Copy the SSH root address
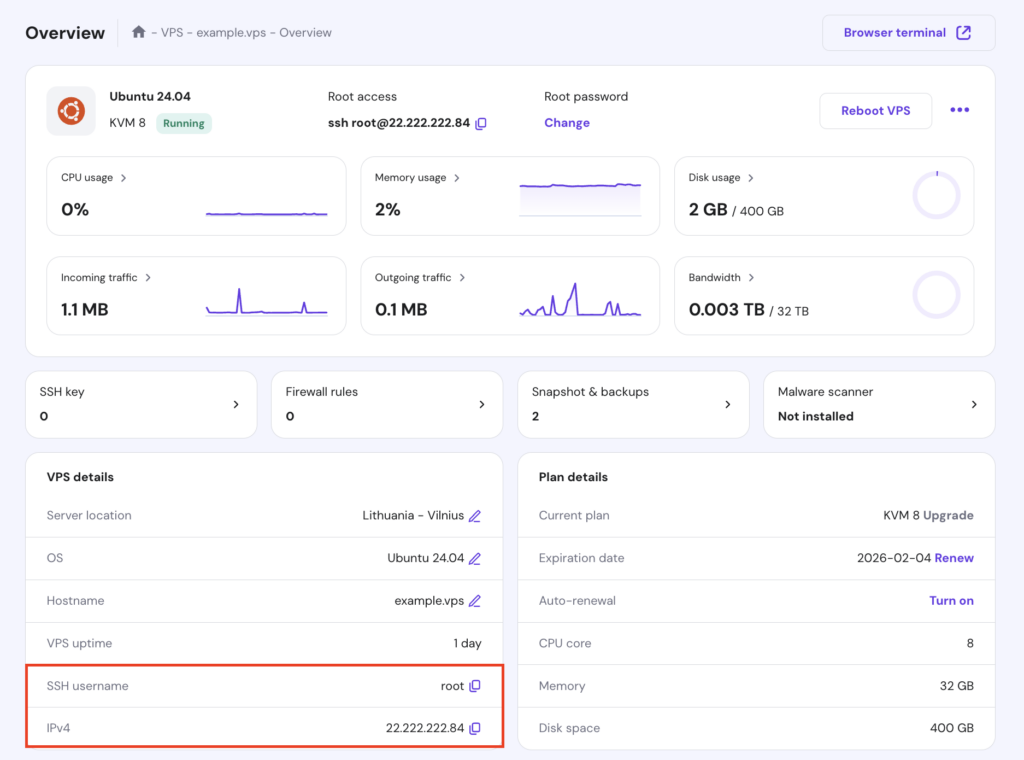Screen dimensions: 1024x760 click(480, 124)
